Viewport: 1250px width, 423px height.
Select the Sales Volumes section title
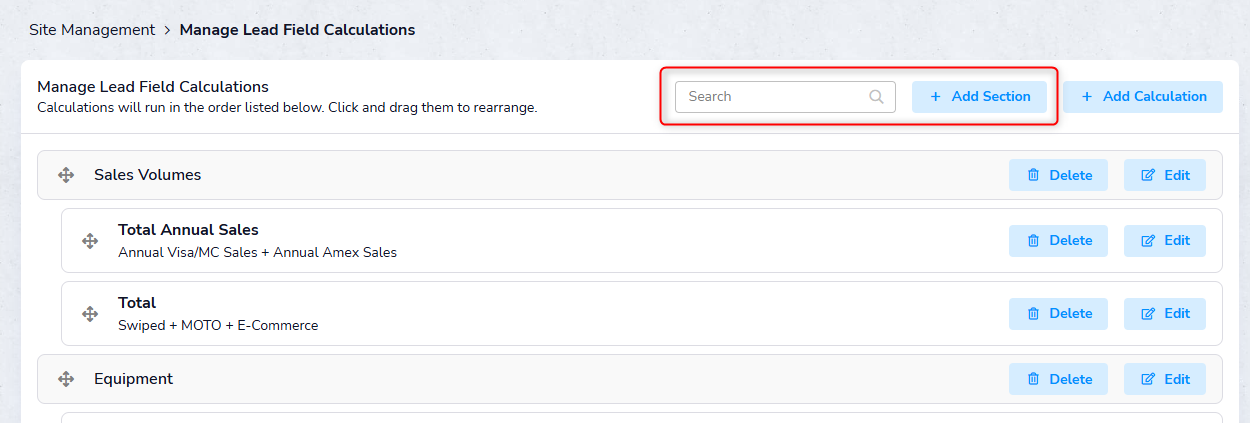[147, 175]
